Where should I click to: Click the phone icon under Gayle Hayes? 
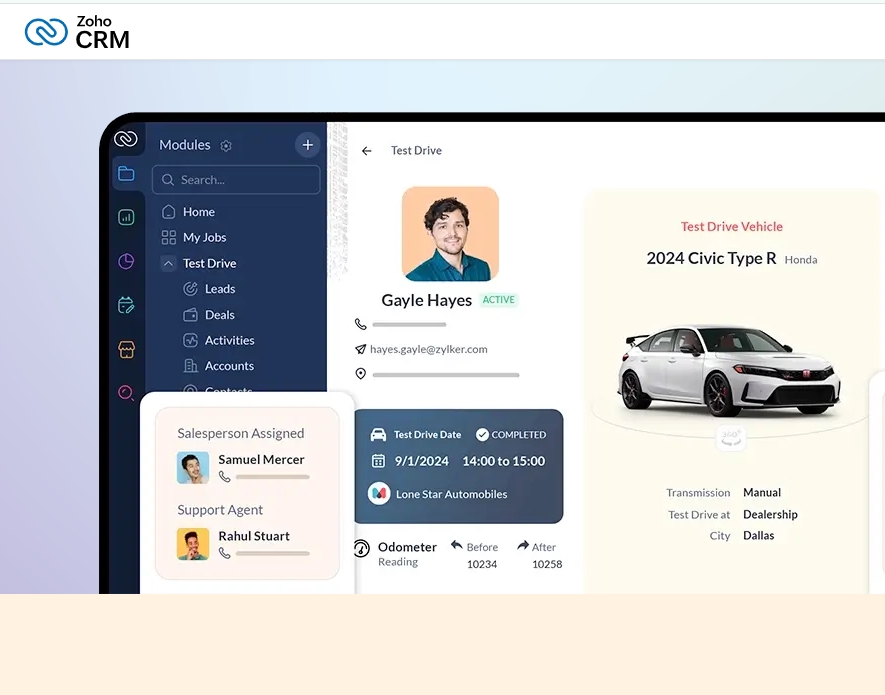(361, 324)
